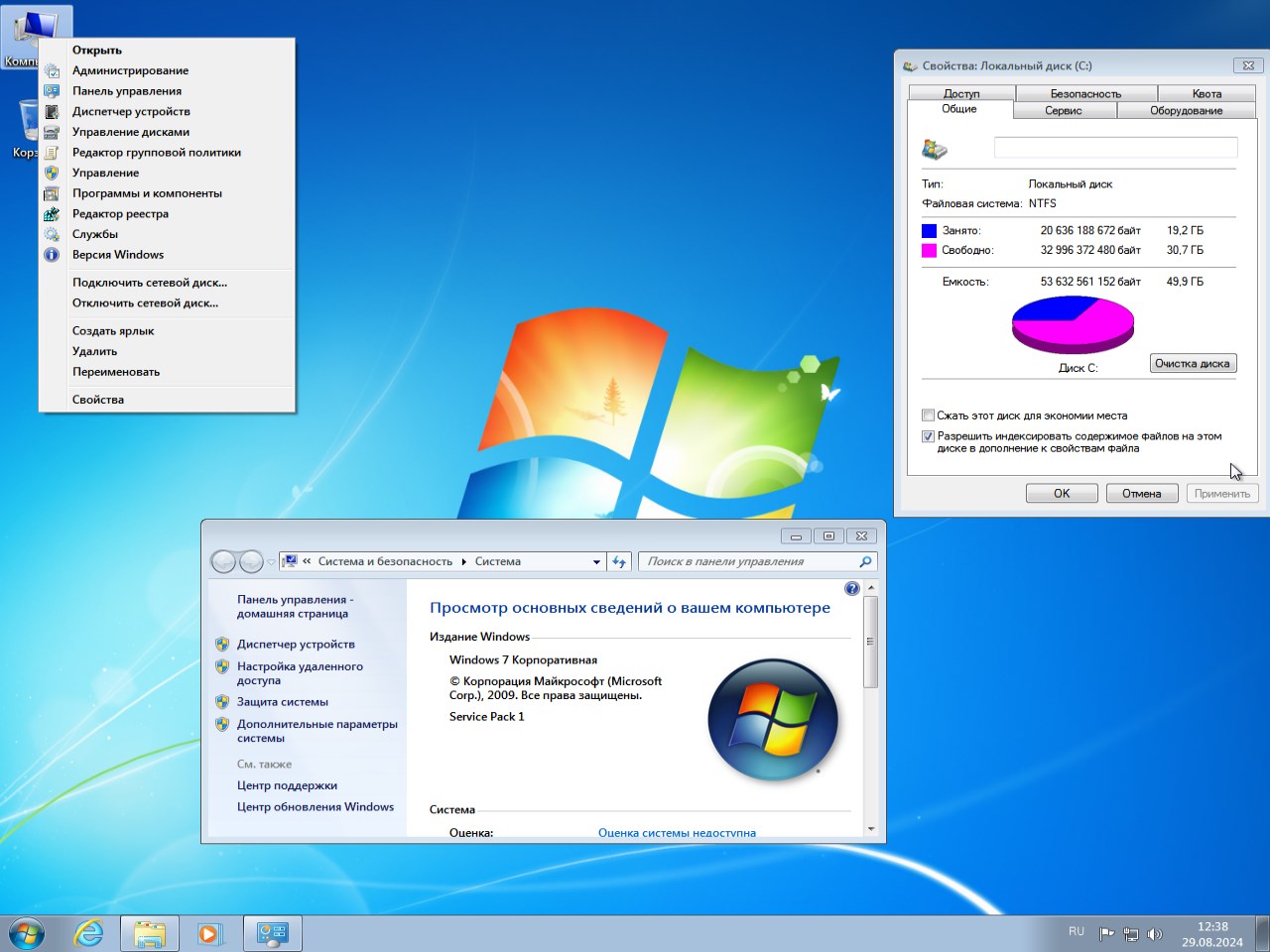The height and width of the screenshot is (952, 1270).
Task: Open Windows Explorer from the taskbar
Action: [x=150, y=933]
